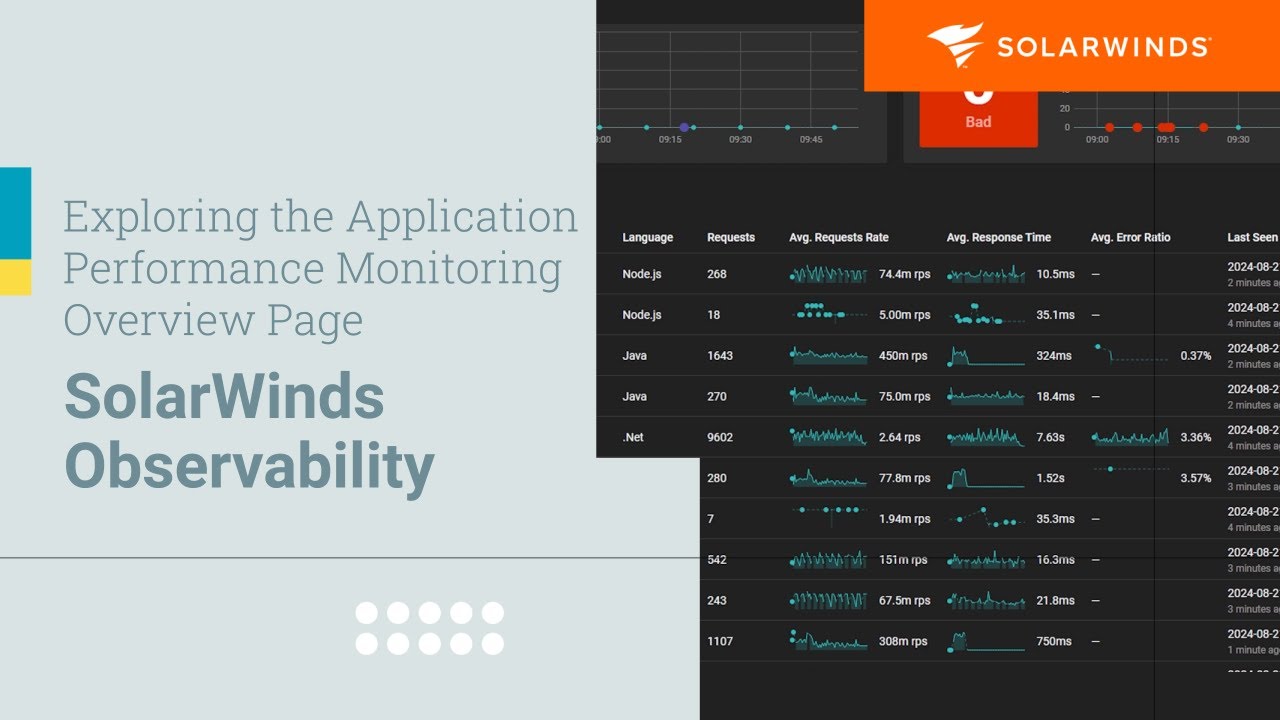The width and height of the screenshot is (1280, 720).
Task: Click the 243 requests value
Action: click(717, 601)
